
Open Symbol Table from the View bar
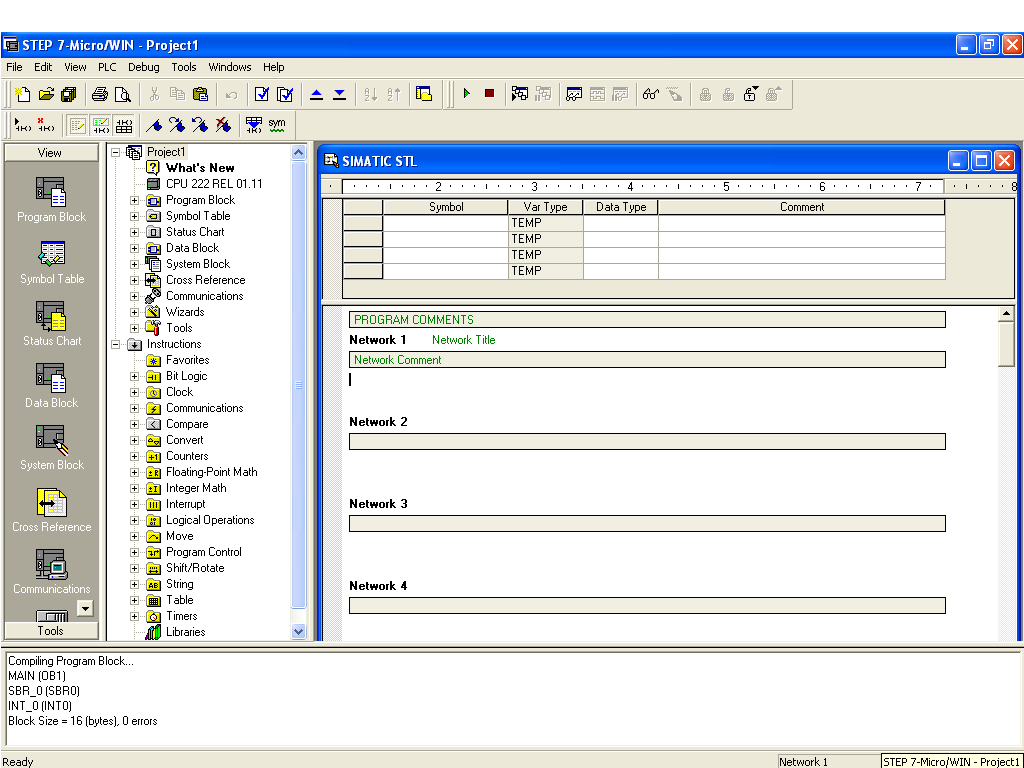click(51, 262)
